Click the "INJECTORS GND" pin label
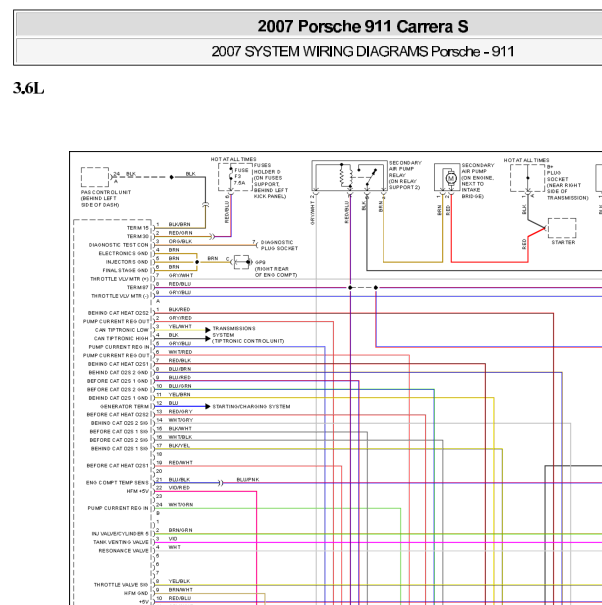602x605 pixels. 127,262
